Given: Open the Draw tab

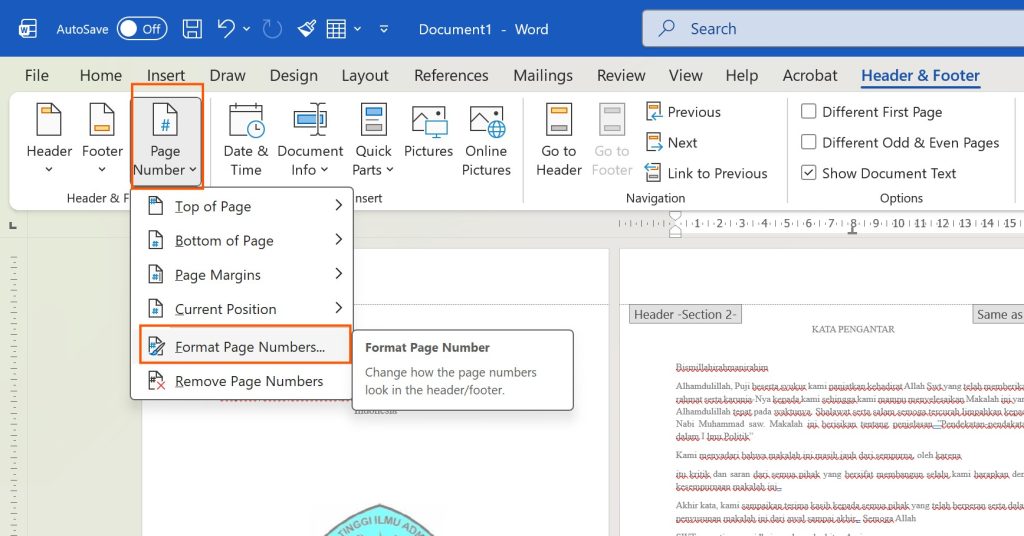Looking at the screenshot, I should point(227,76).
